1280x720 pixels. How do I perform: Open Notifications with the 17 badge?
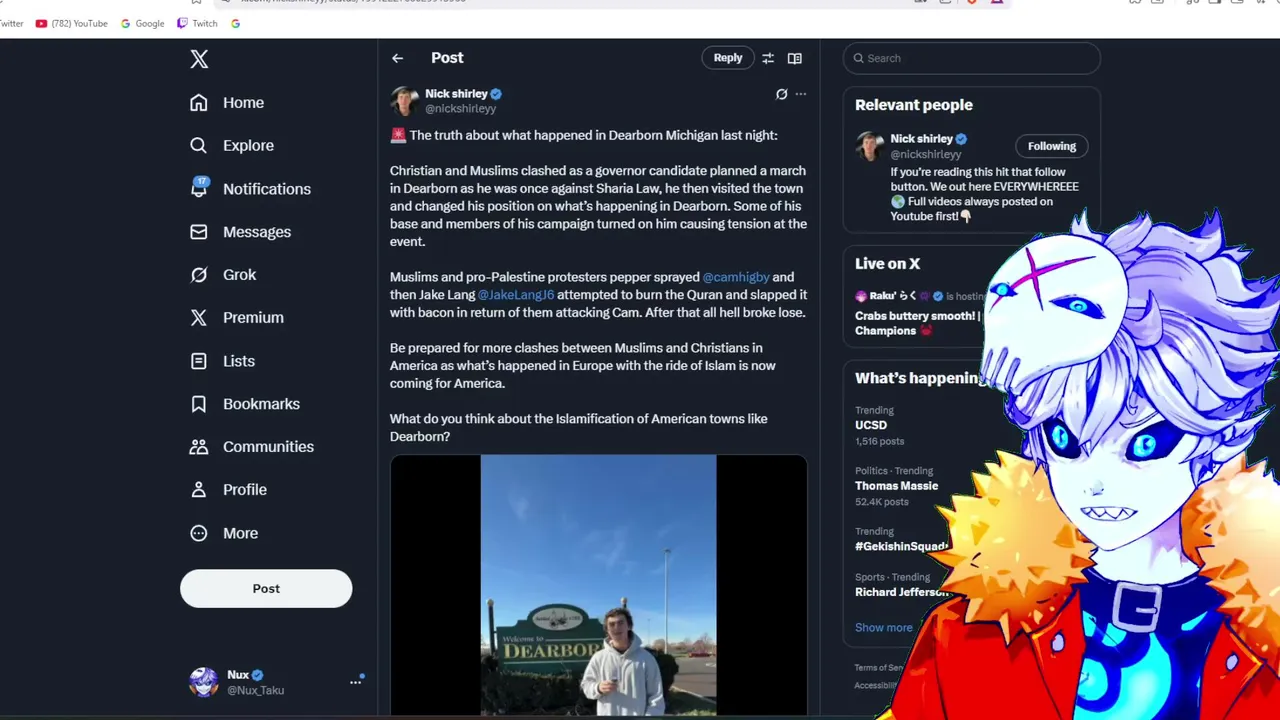coord(250,189)
